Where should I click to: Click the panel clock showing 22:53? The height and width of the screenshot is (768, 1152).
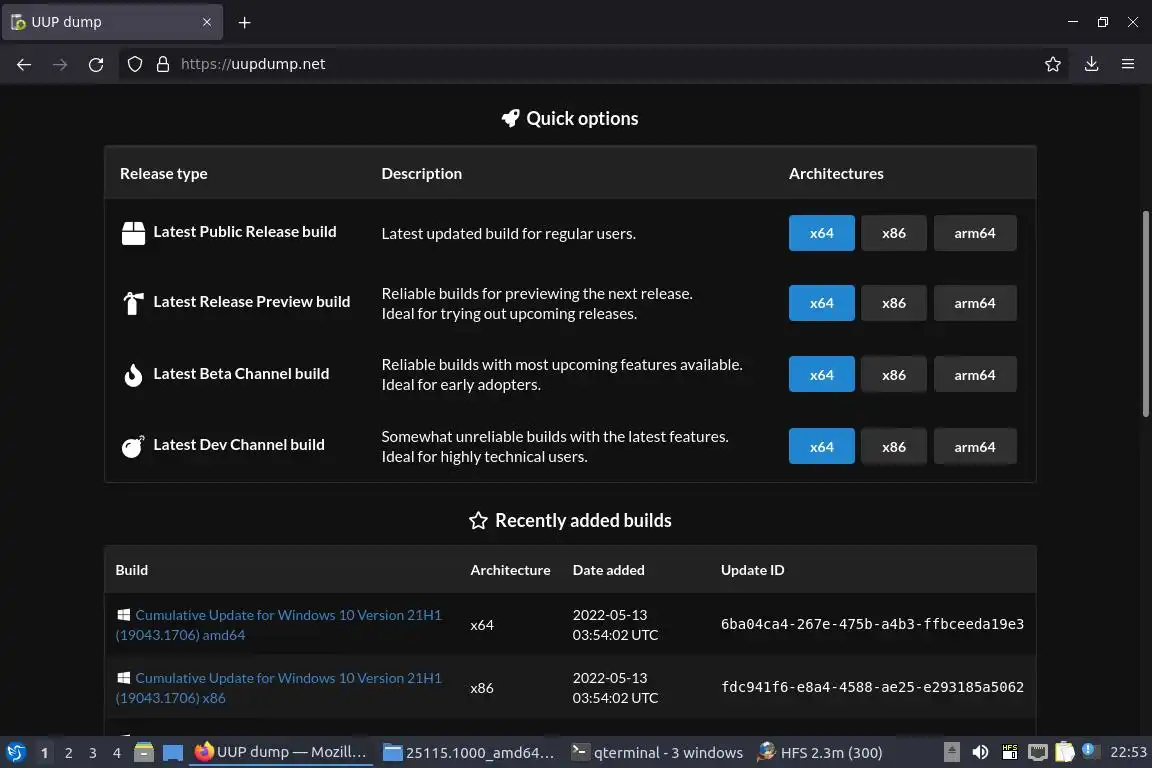[x=1128, y=752]
